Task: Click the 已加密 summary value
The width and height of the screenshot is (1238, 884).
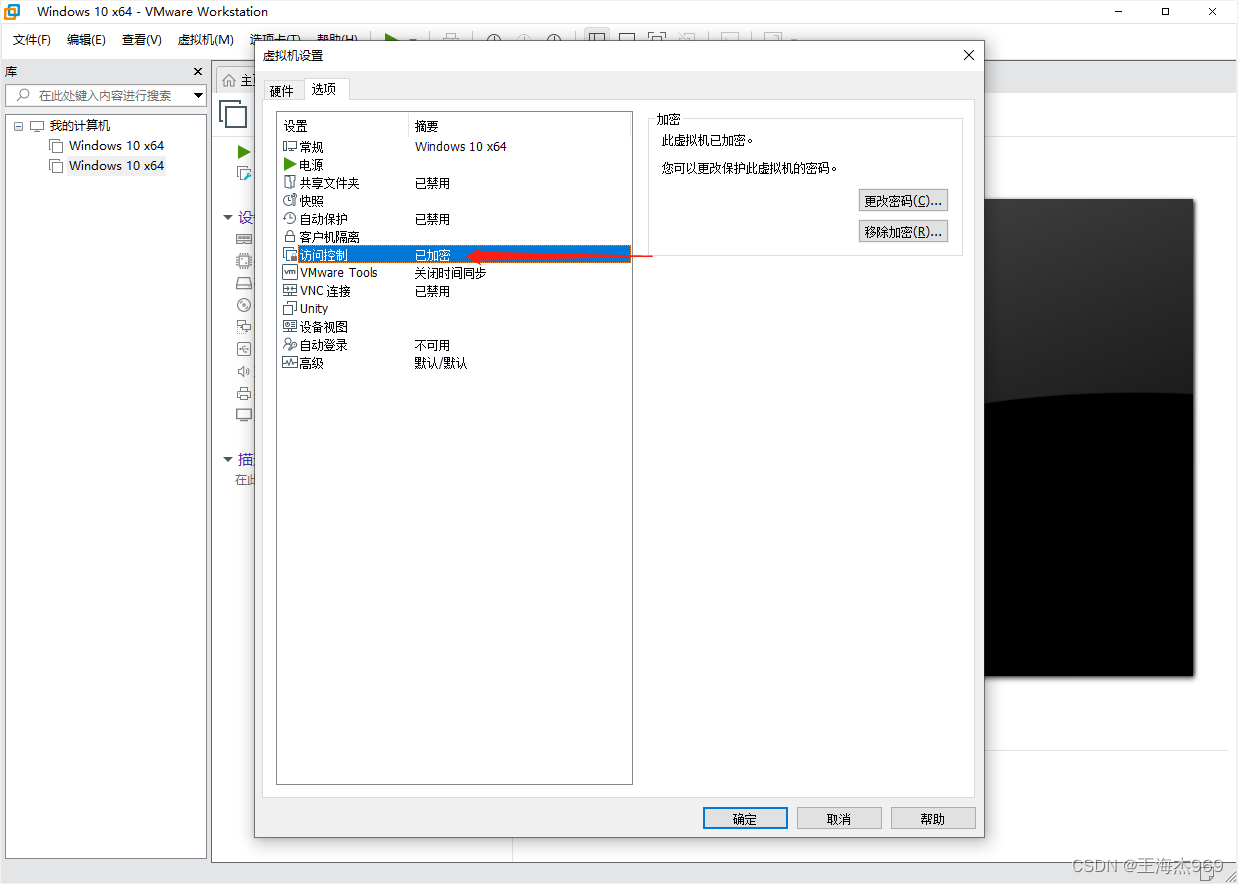Action: (432, 255)
